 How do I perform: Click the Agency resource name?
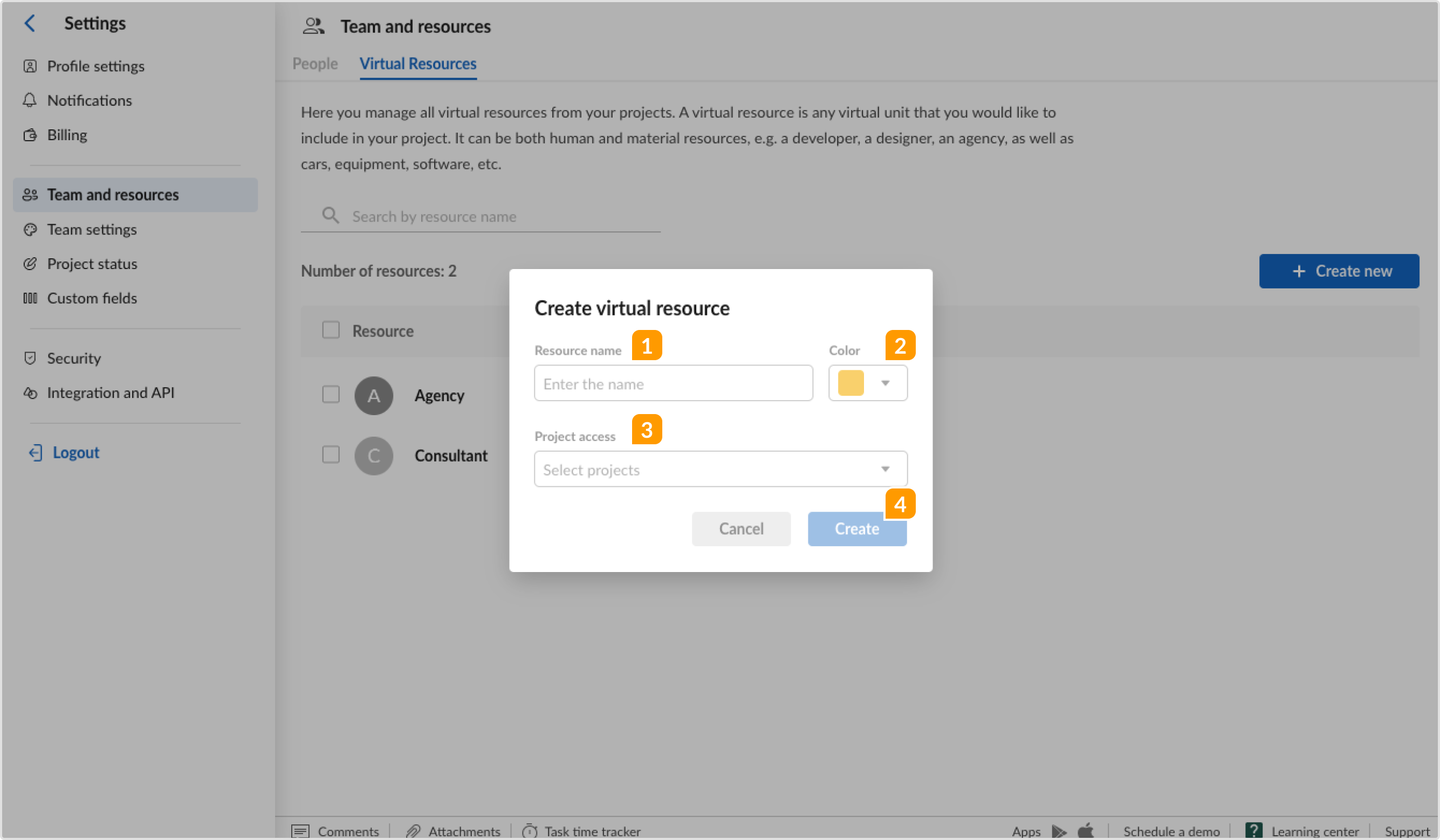[x=440, y=395]
